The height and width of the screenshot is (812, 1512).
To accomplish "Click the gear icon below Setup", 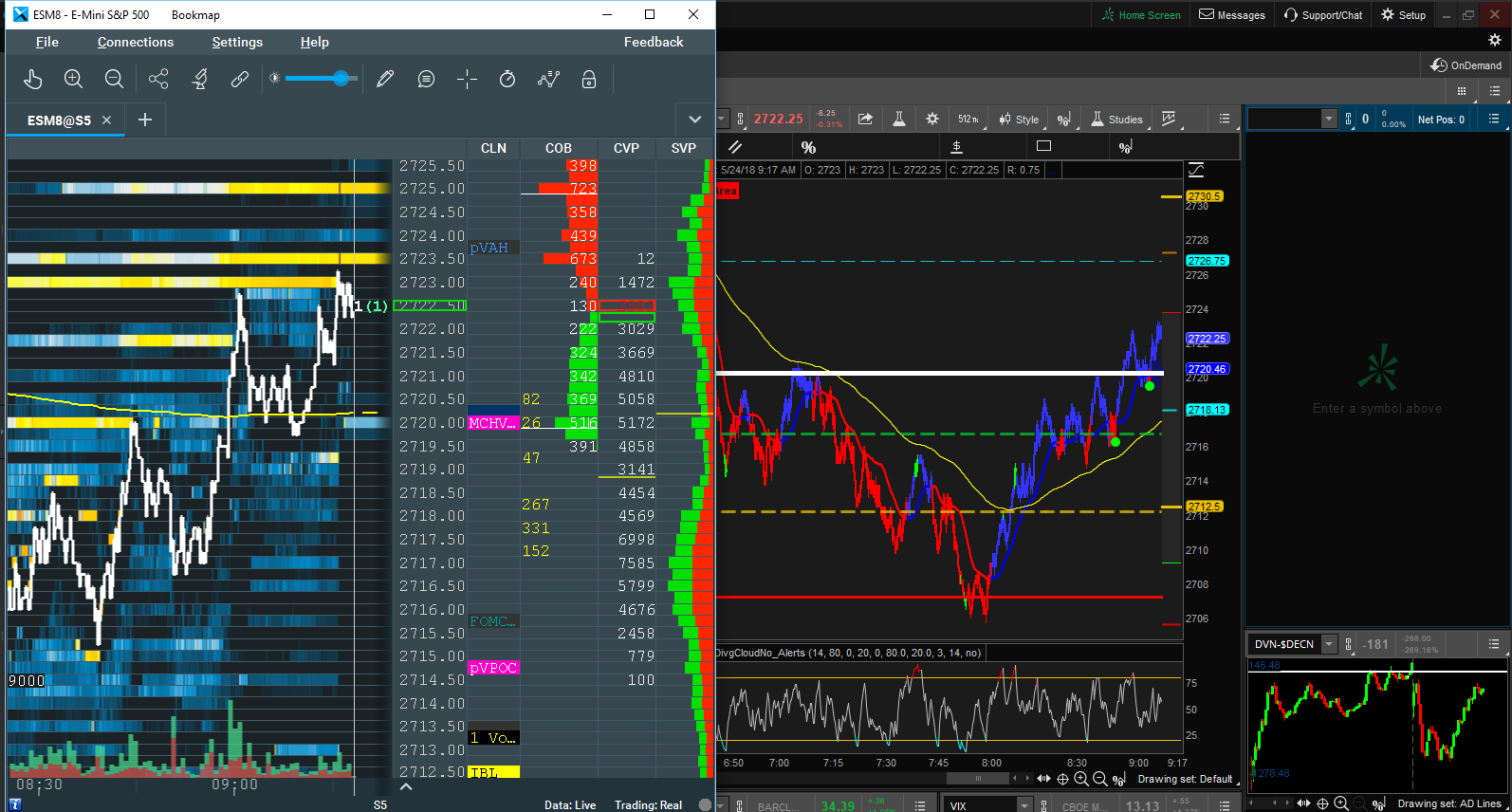I will [1495, 40].
